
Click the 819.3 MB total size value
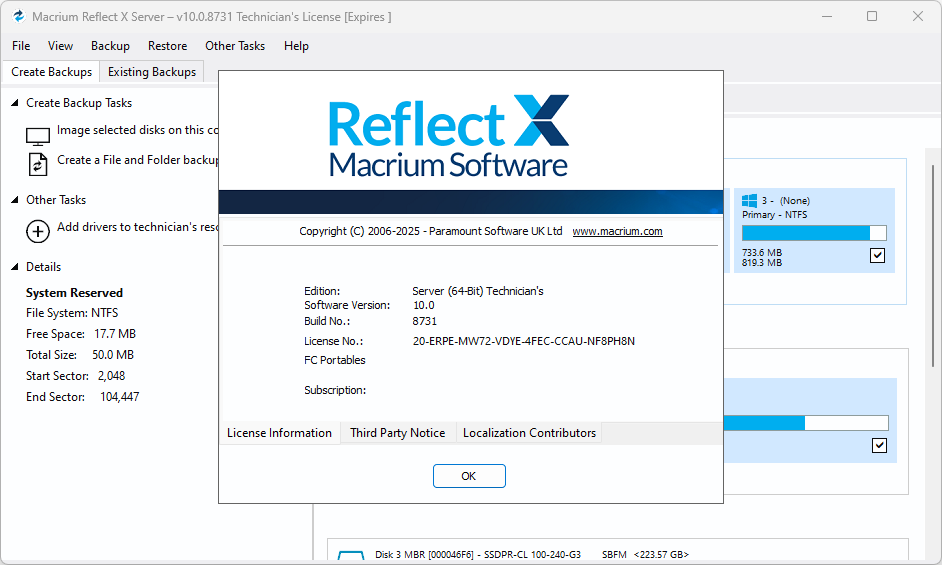coord(762,263)
